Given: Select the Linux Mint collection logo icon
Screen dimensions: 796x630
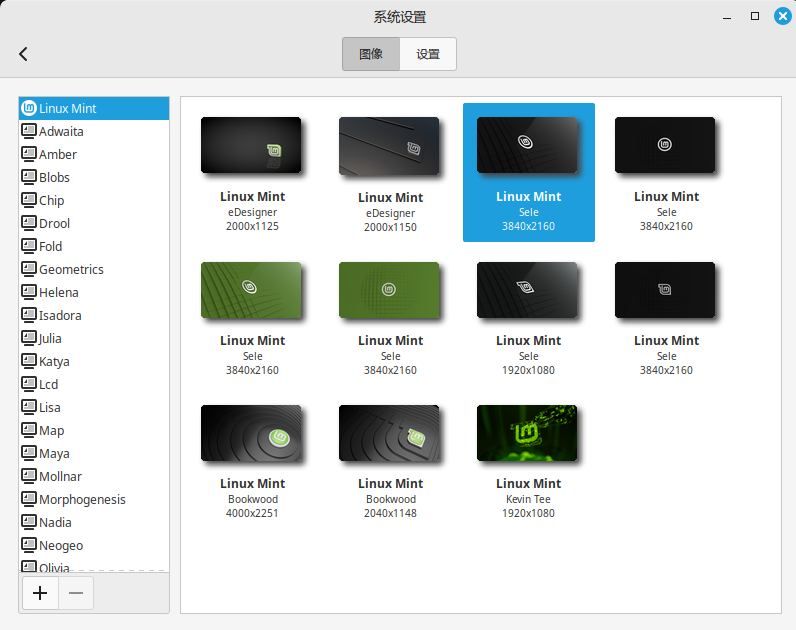Looking at the screenshot, I should point(29,108).
